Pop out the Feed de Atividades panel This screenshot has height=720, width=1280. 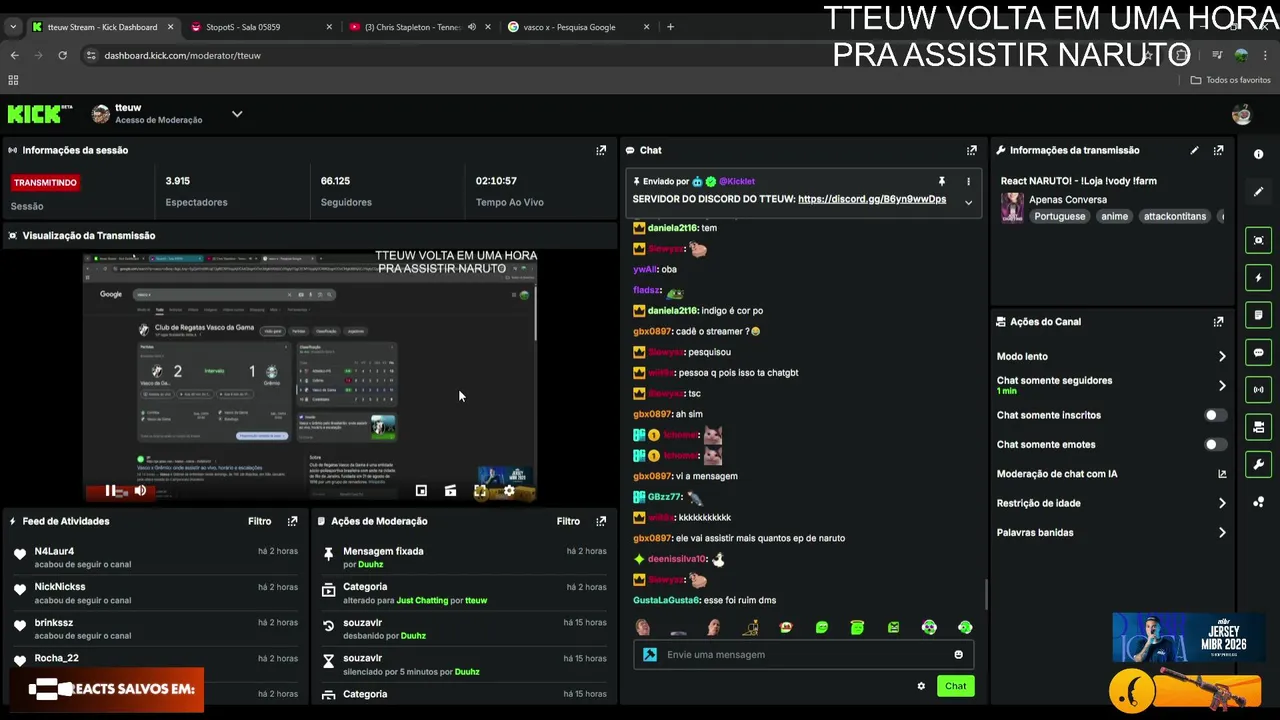[x=292, y=521]
